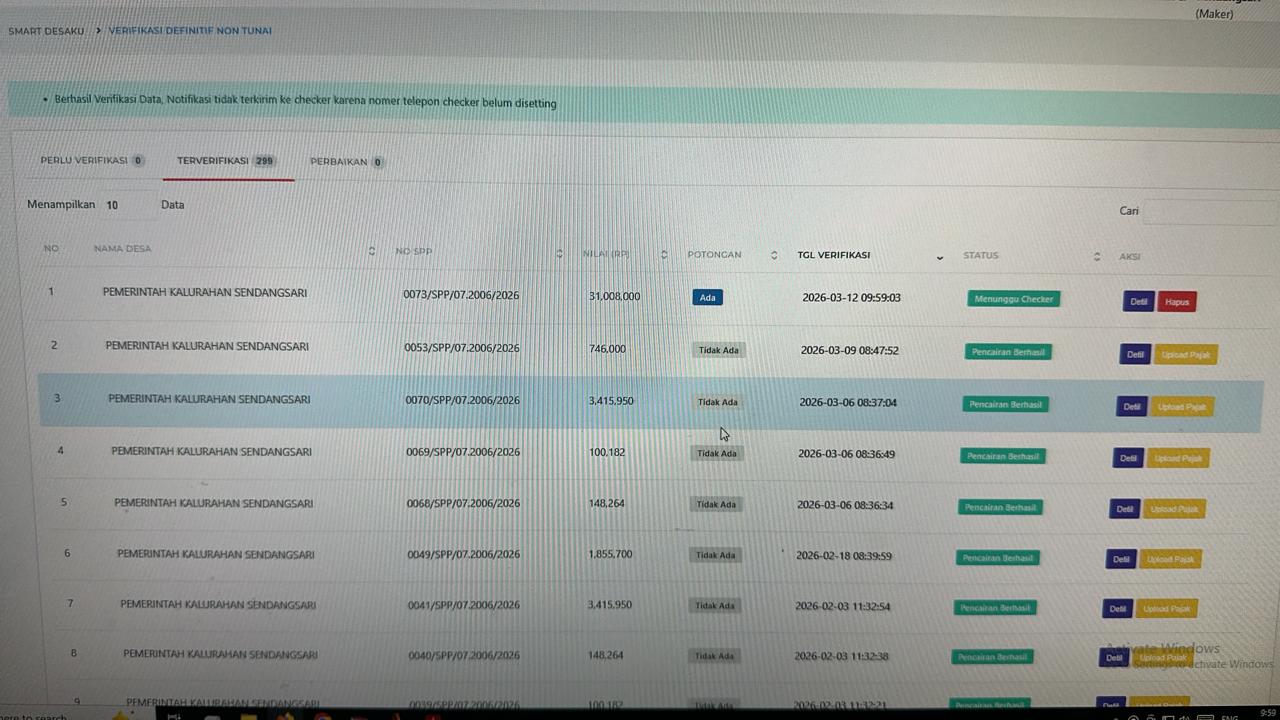Sort table by Nama Desa column arrows
Screen dimensions: 1280x720
pyautogui.click(x=371, y=251)
